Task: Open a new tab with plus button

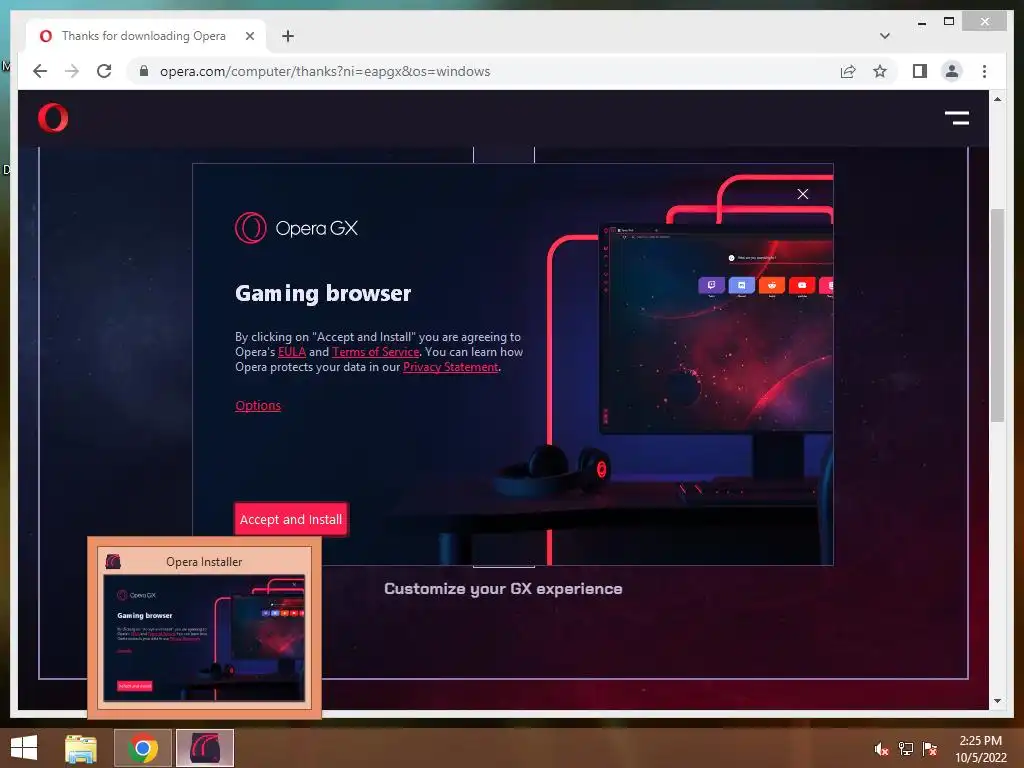Action: [288, 36]
